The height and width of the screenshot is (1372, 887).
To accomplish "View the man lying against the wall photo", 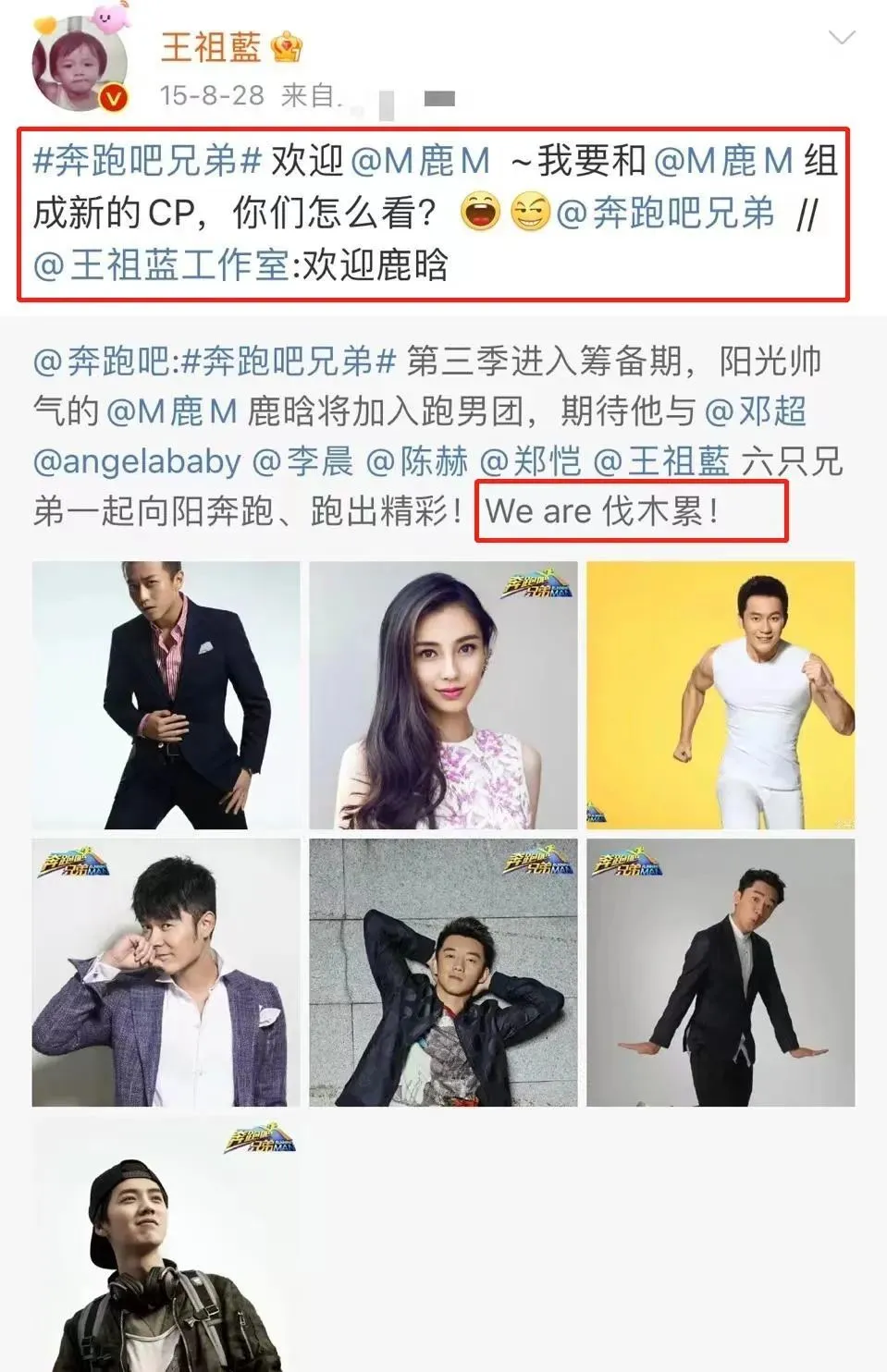I will pyautogui.click(x=443, y=973).
